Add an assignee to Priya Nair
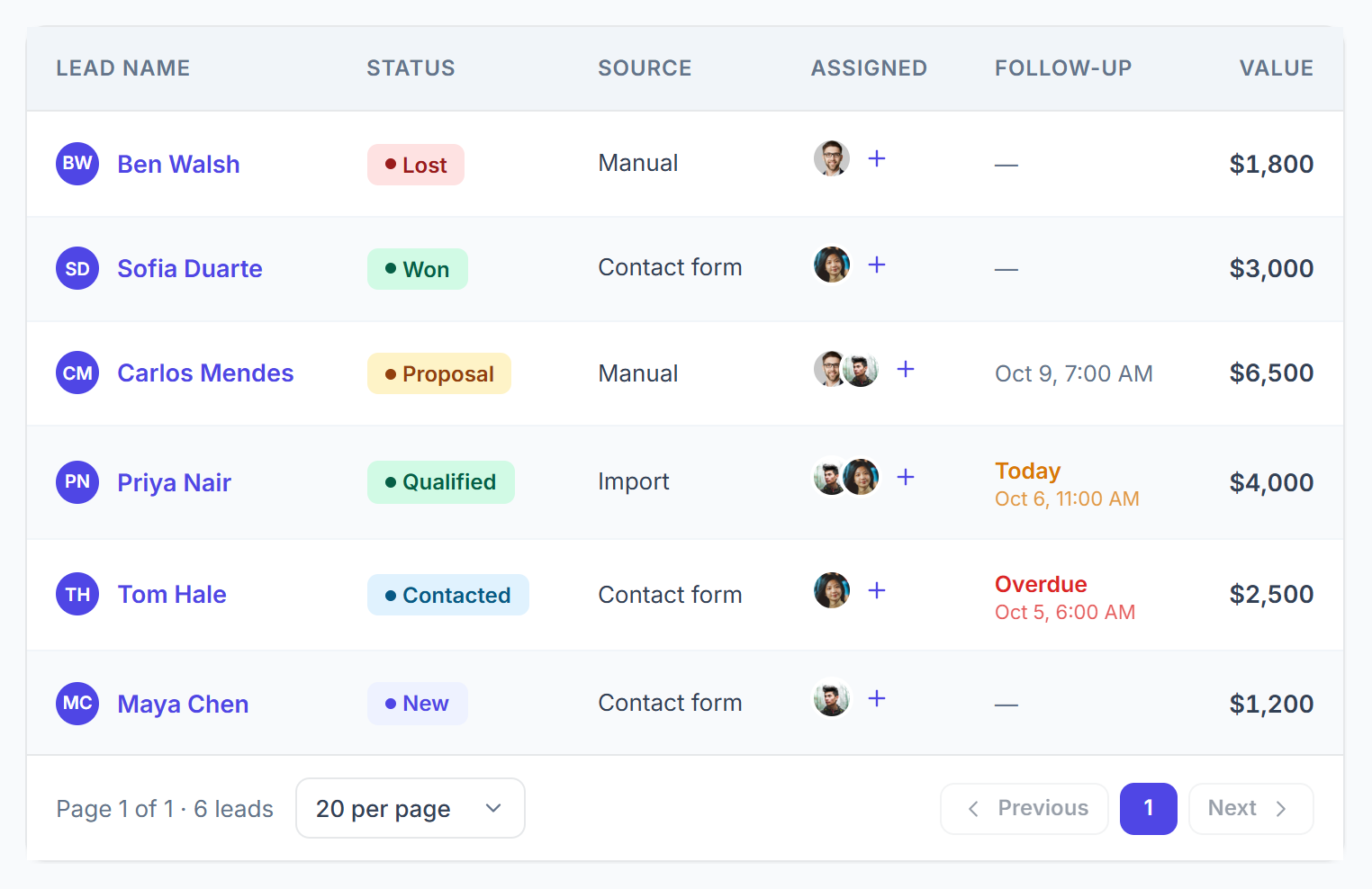The height and width of the screenshot is (889, 1372). 906,477
